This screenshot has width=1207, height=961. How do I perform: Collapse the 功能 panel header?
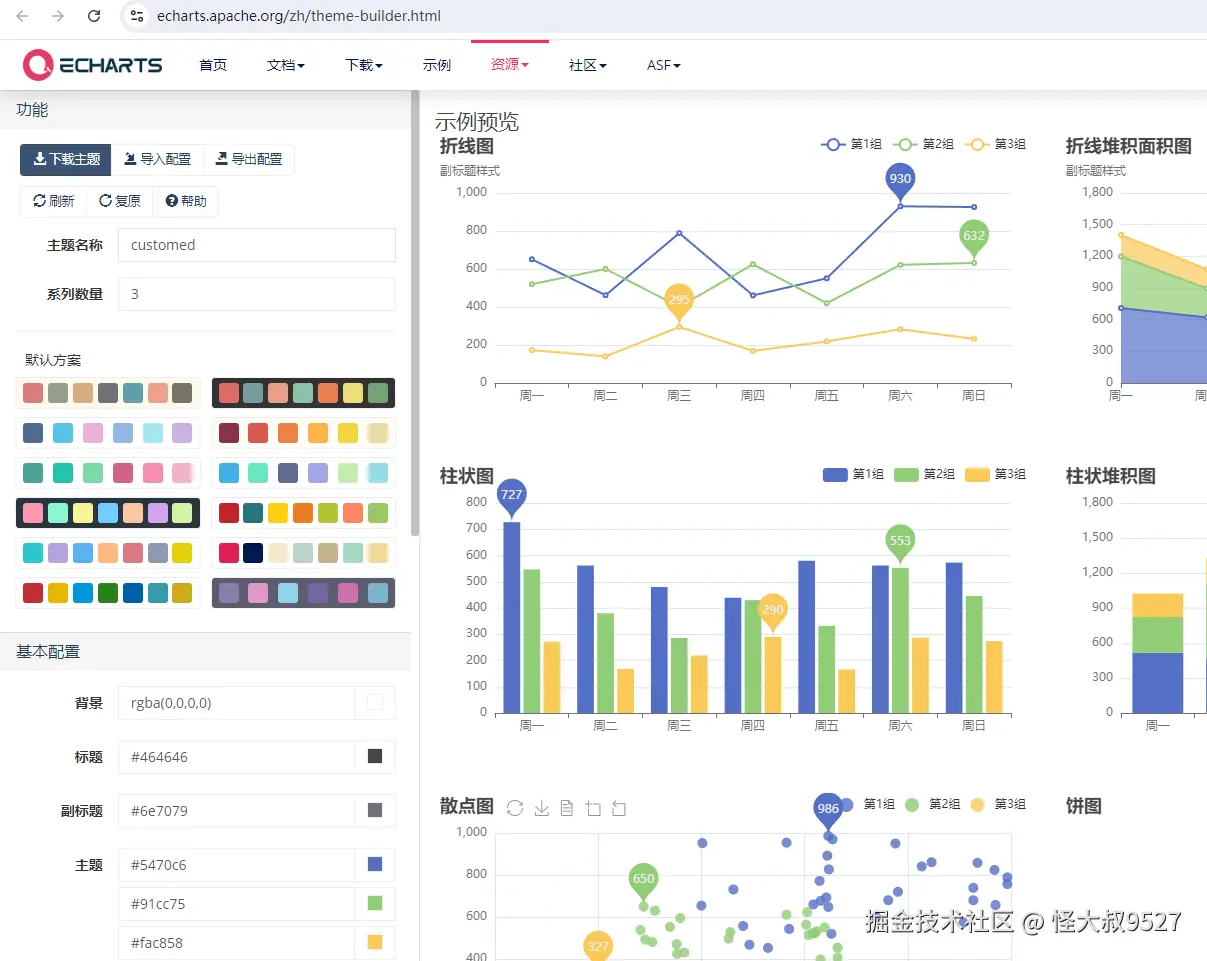tap(205, 110)
